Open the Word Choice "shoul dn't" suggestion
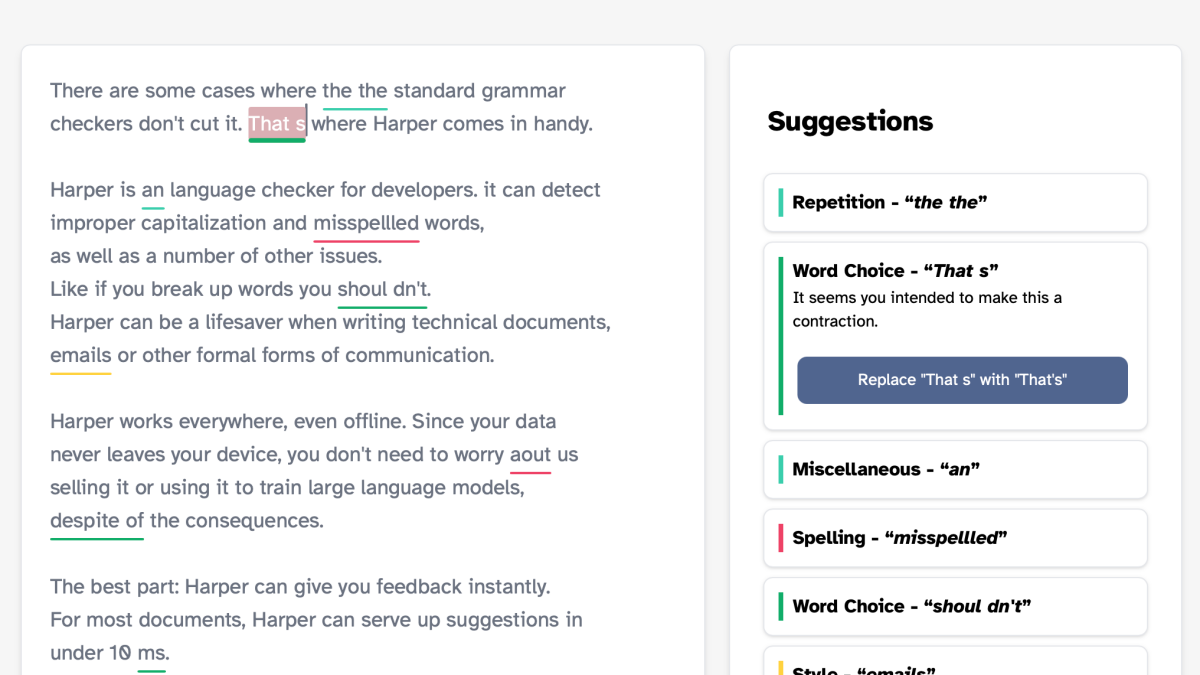The width and height of the screenshot is (1200, 675). pyautogui.click(x=955, y=606)
